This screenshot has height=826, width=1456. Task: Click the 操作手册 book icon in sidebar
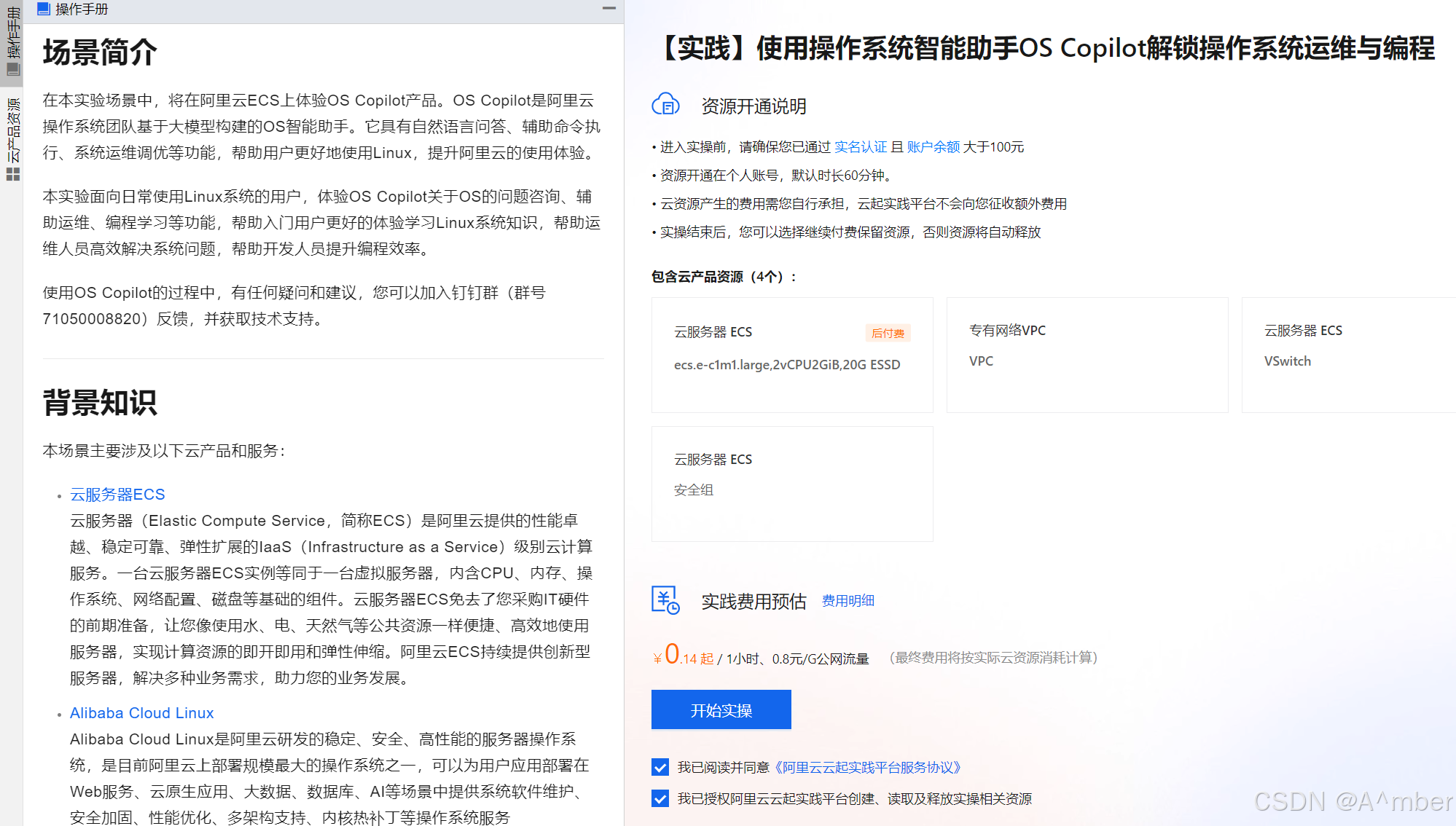(13, 69)
